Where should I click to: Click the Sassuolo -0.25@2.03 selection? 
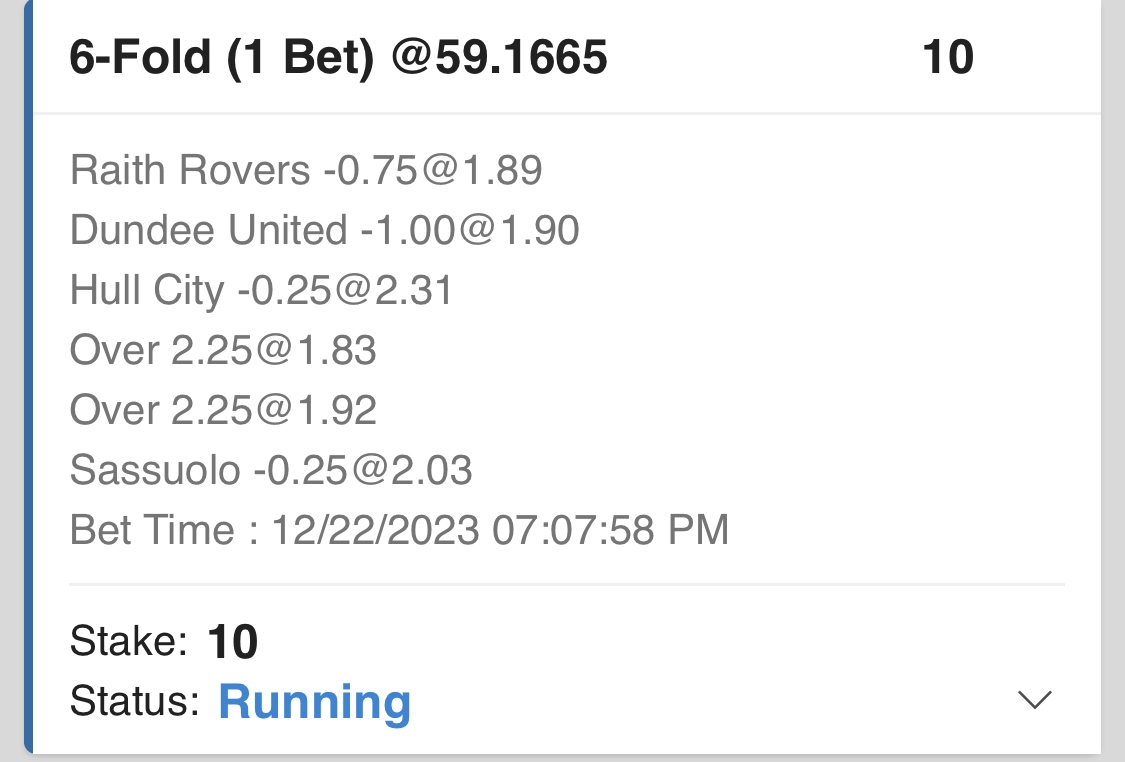(x=271, y=470)
